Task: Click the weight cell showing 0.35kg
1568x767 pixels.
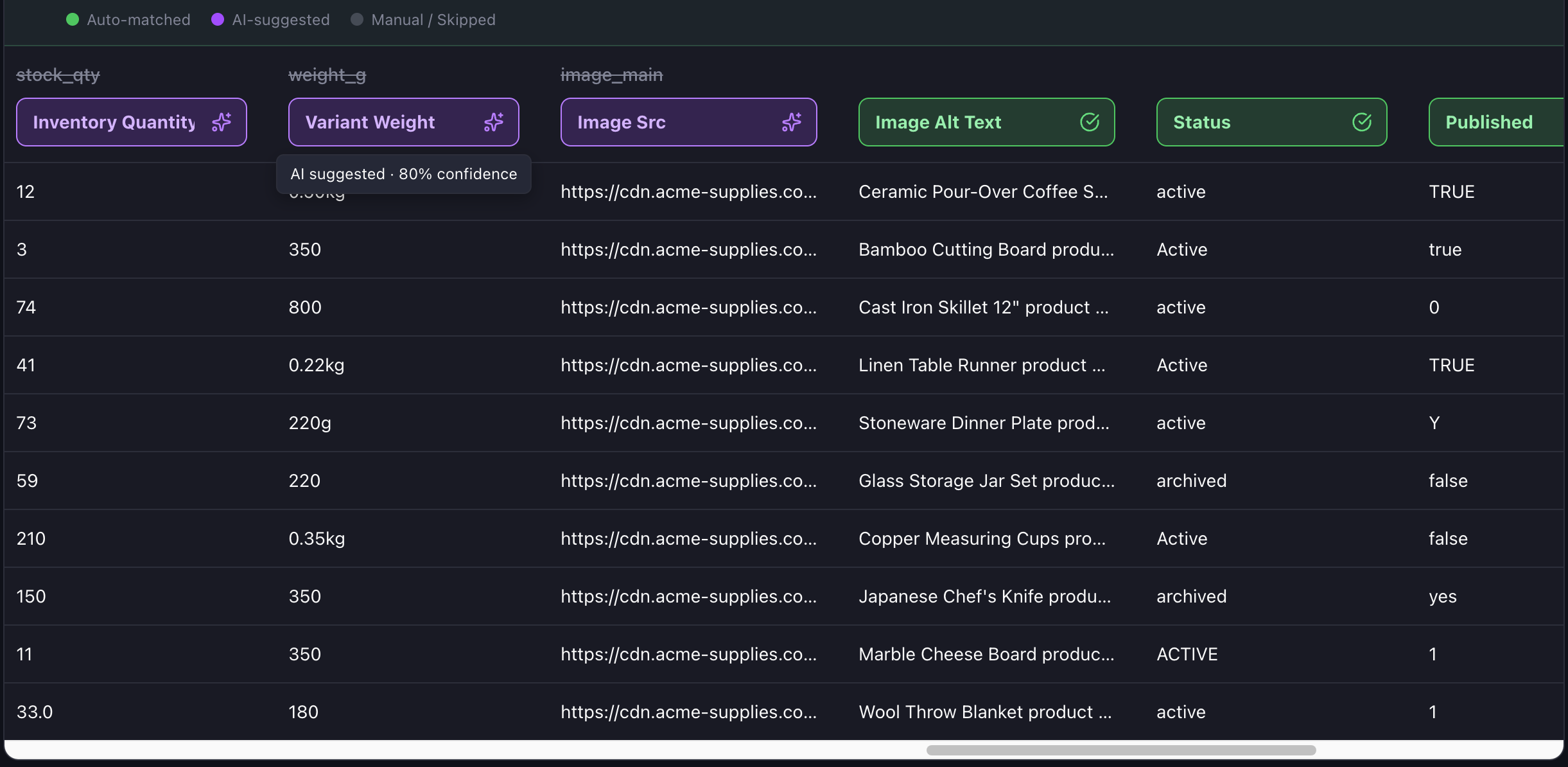Action: point(317,538)
